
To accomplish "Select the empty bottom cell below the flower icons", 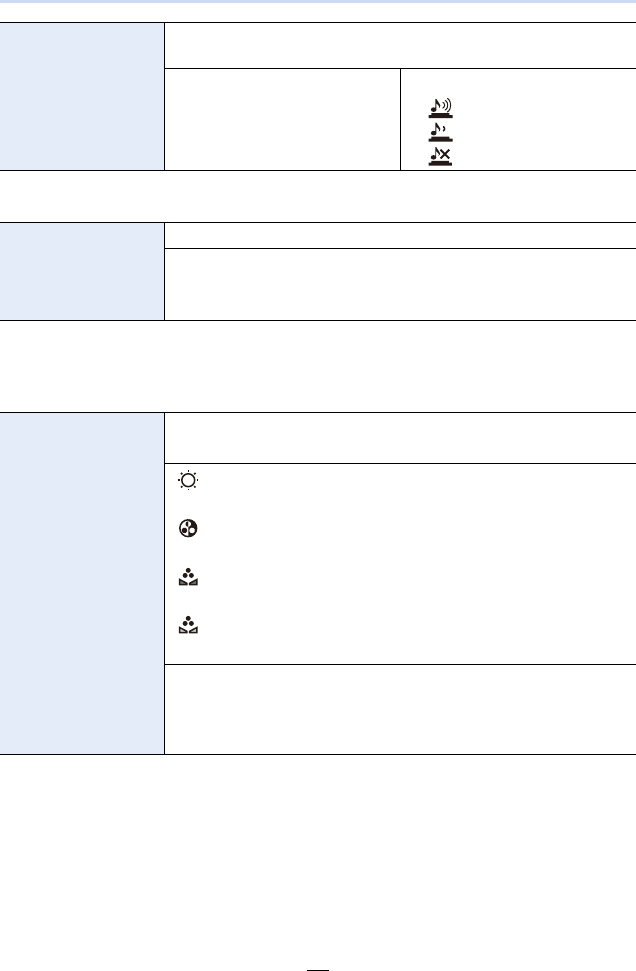I will (x=400, y=709).
